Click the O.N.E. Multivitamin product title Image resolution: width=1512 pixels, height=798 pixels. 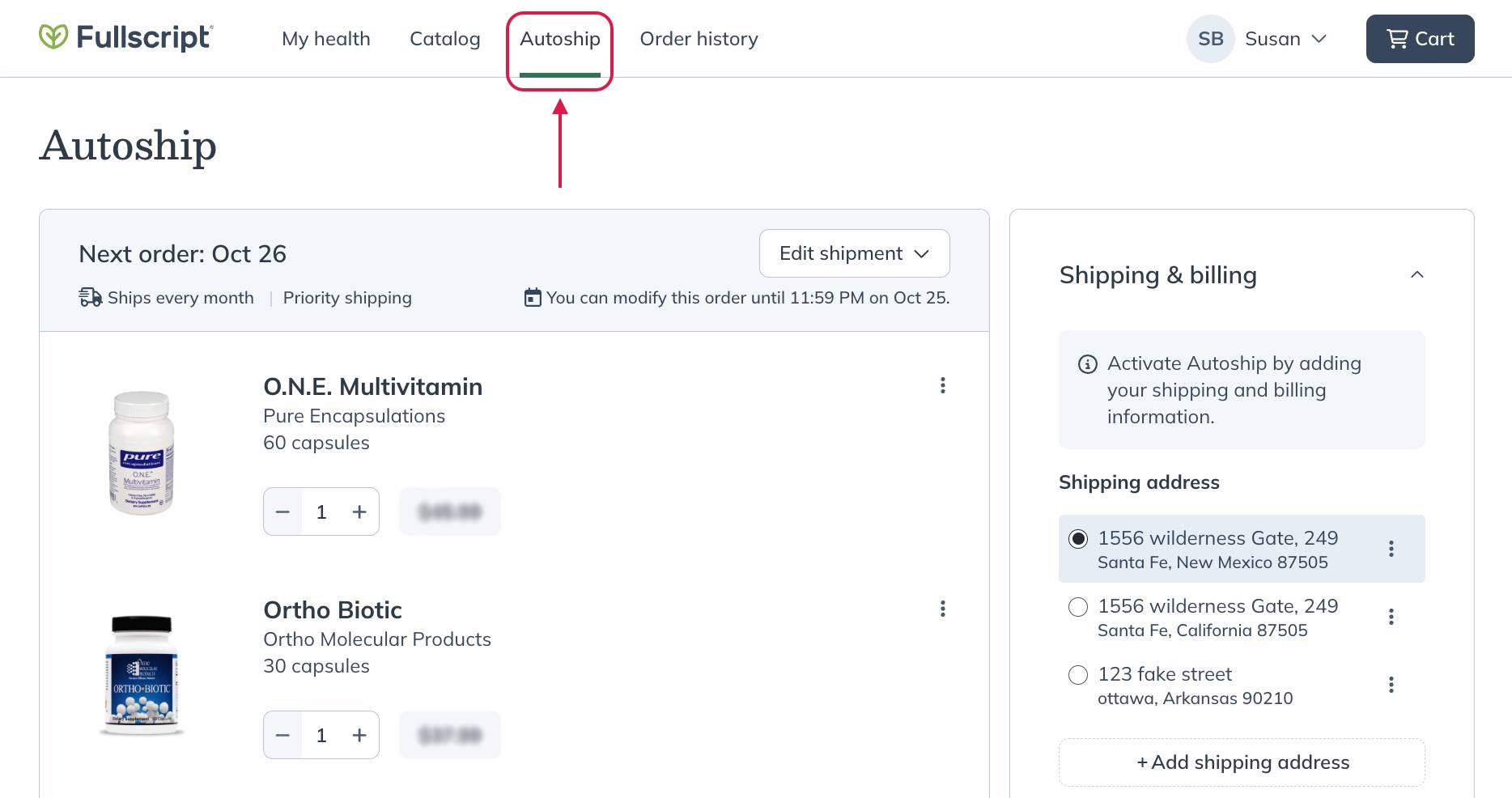pyautogui.click(x=372, y=387)
